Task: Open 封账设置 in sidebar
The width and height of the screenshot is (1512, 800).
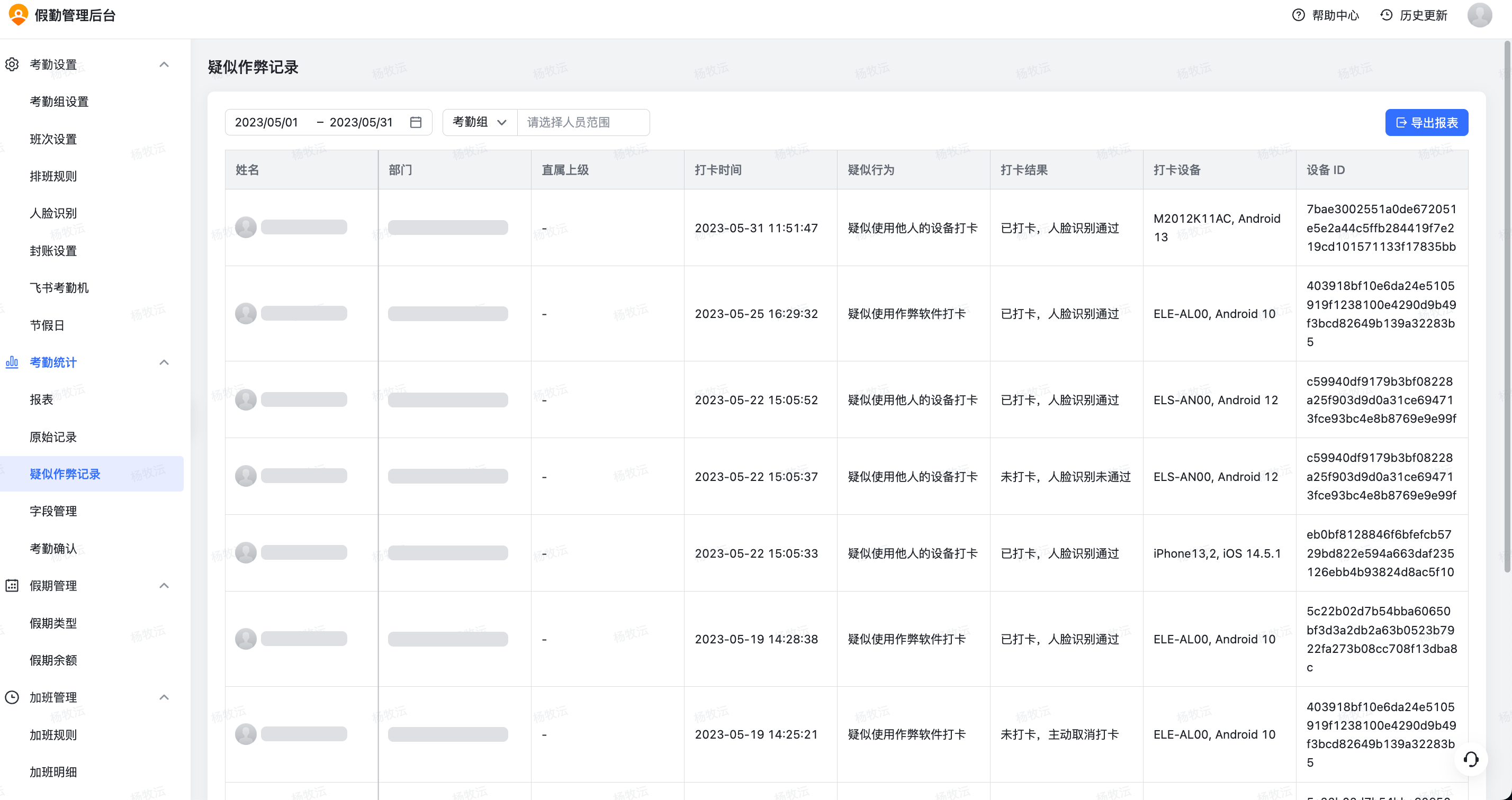Action: (x=53, y=251)
